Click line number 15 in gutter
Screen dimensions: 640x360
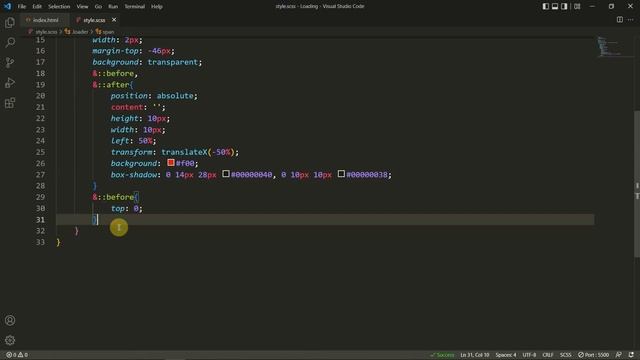(x=40, y=40)
